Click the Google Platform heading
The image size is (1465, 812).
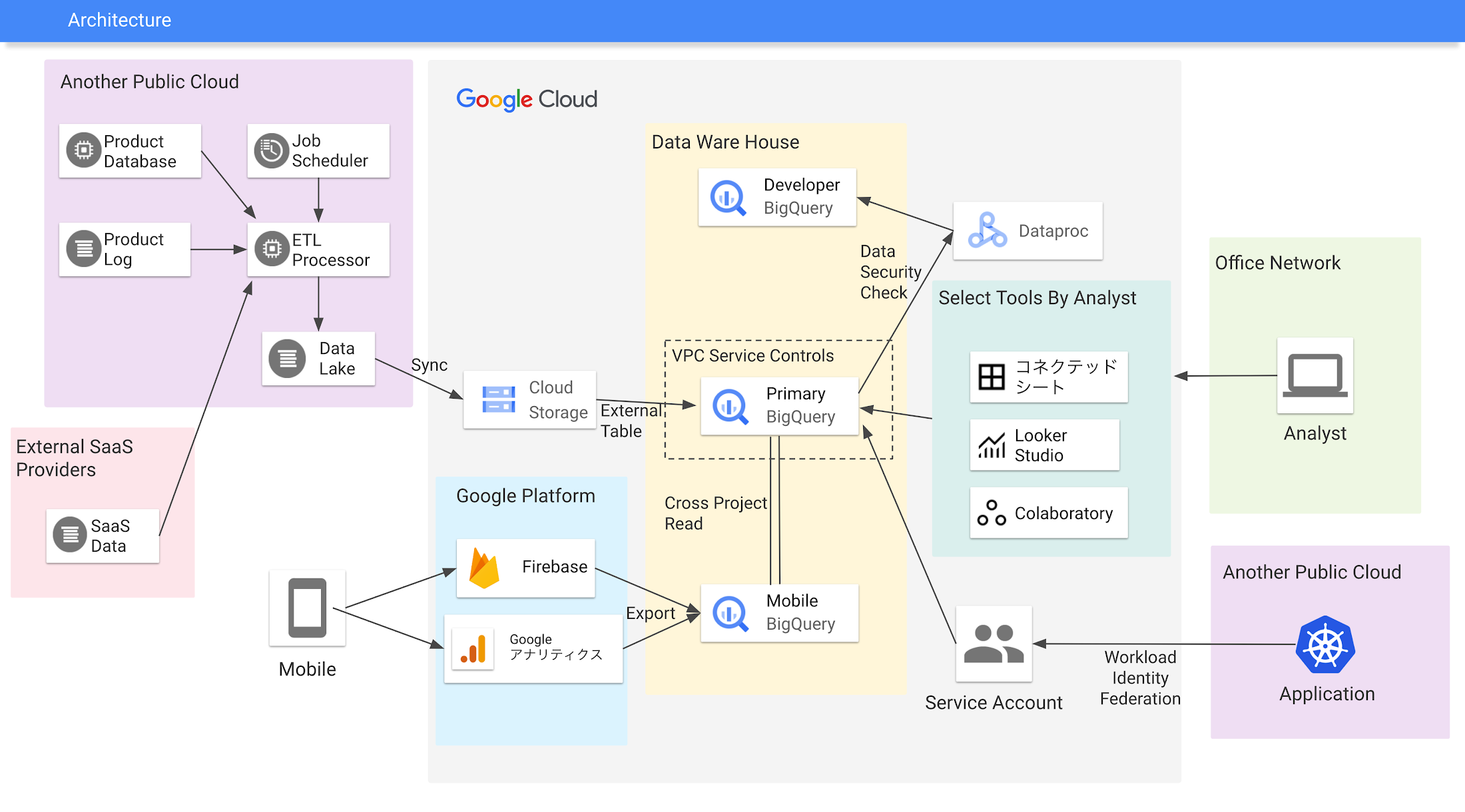(x=525, y=496)
